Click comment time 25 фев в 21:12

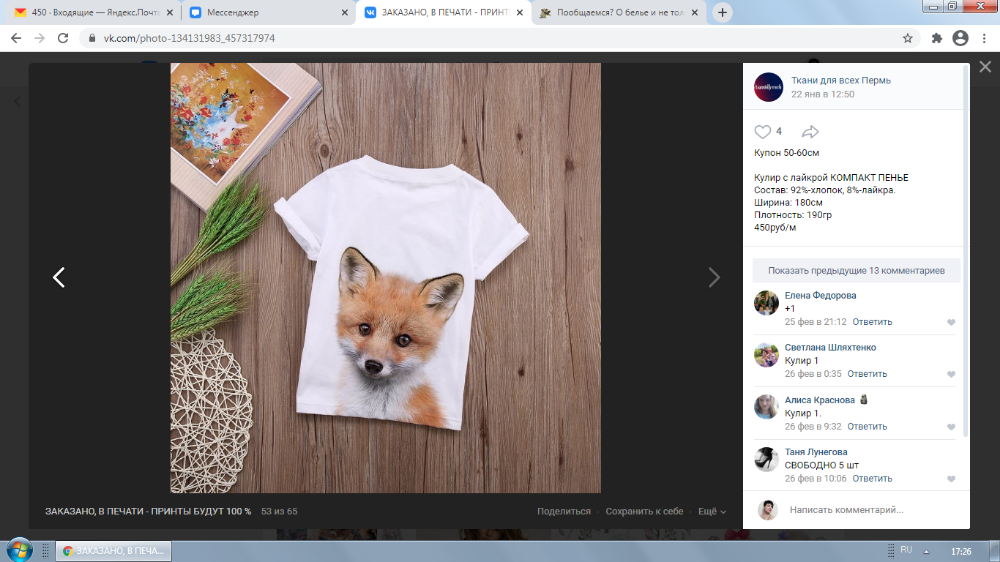(x=816, y=322)
